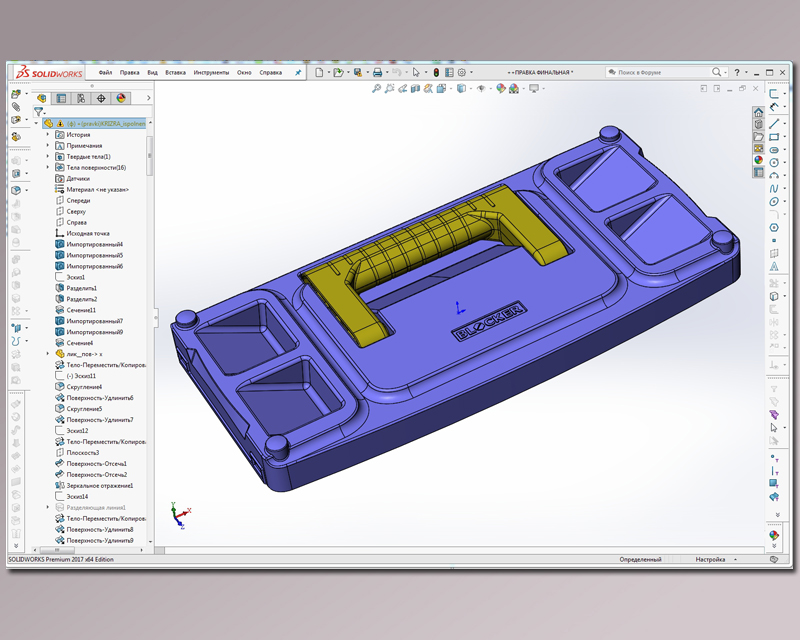Image resolution: width=800 pixels, height=640 pixels.
Task: Select Зеркальное отражение1 feature in tree
Action: tap(99, 485)
